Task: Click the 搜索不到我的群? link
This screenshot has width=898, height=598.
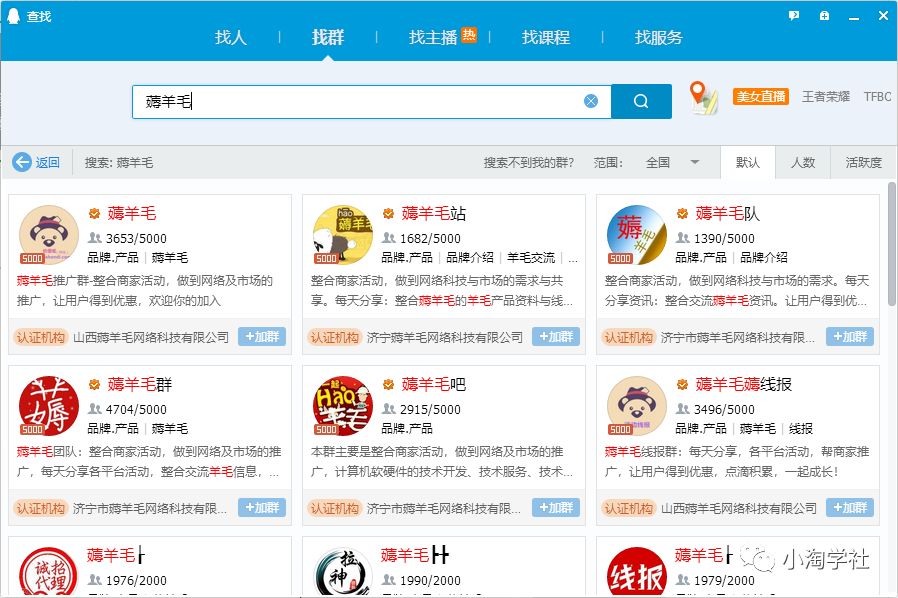Action: (x=529, y=163)
